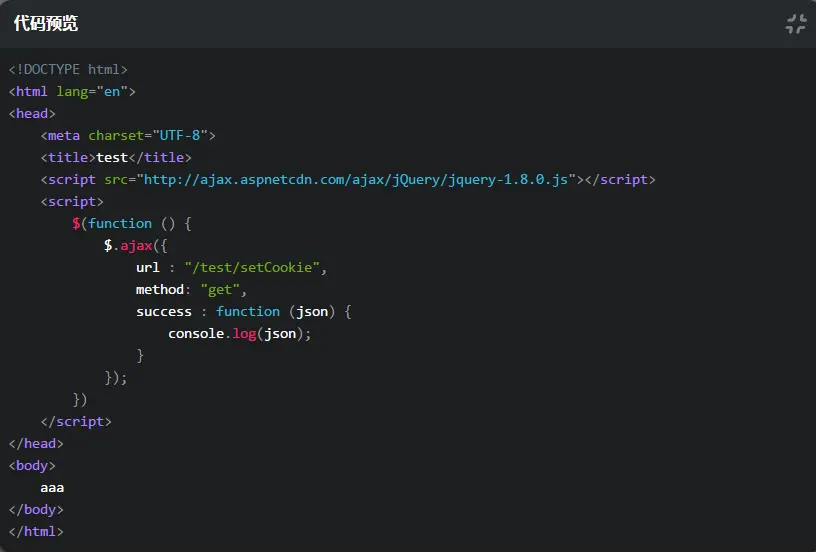Click the aaa body text
Viewport: 816px width, 552px height.
(x=53, y=488)
